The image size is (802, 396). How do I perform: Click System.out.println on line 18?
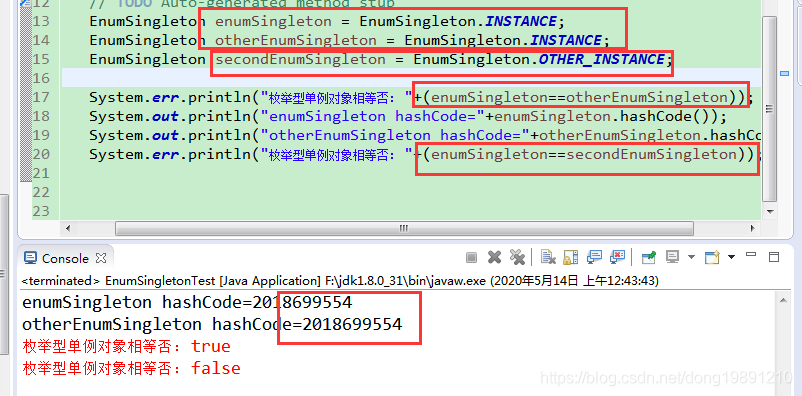(171, 116)
